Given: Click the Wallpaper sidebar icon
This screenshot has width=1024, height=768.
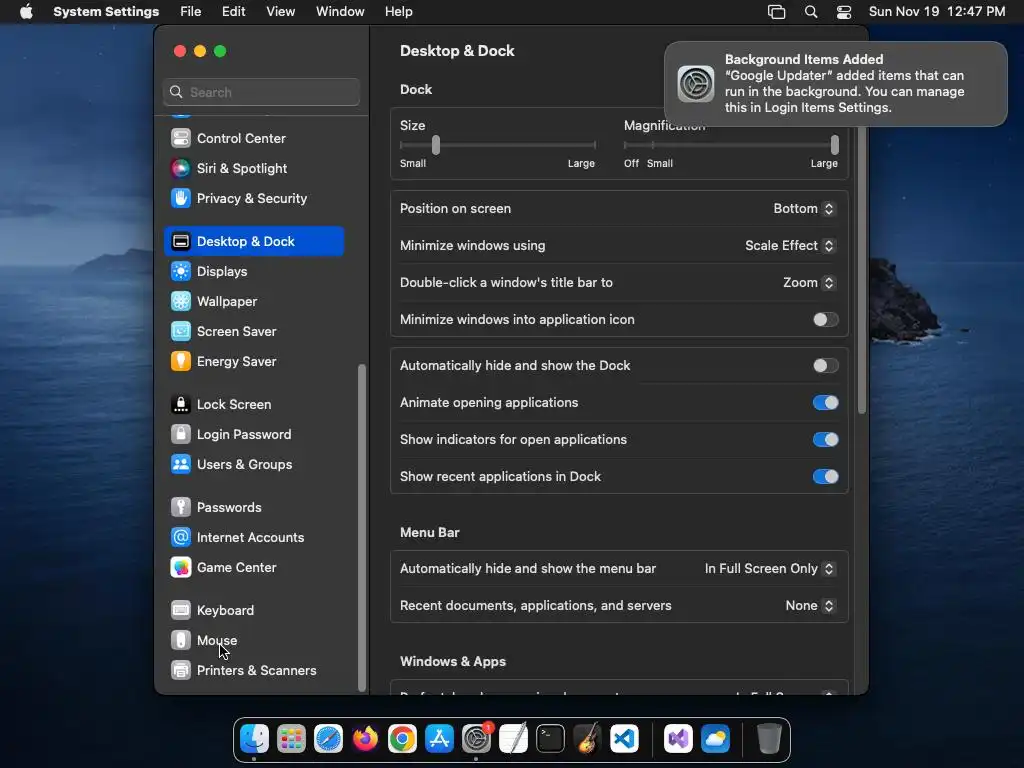Looking at the screenshot, I should click(181, 301).
